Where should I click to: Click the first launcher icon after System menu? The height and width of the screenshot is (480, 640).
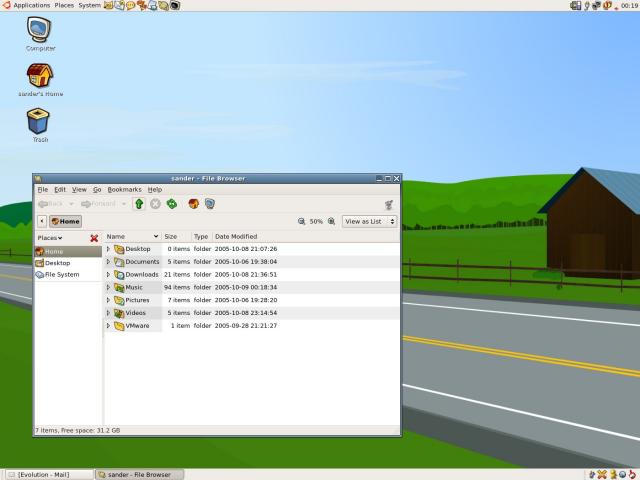(x=108, y=5)
